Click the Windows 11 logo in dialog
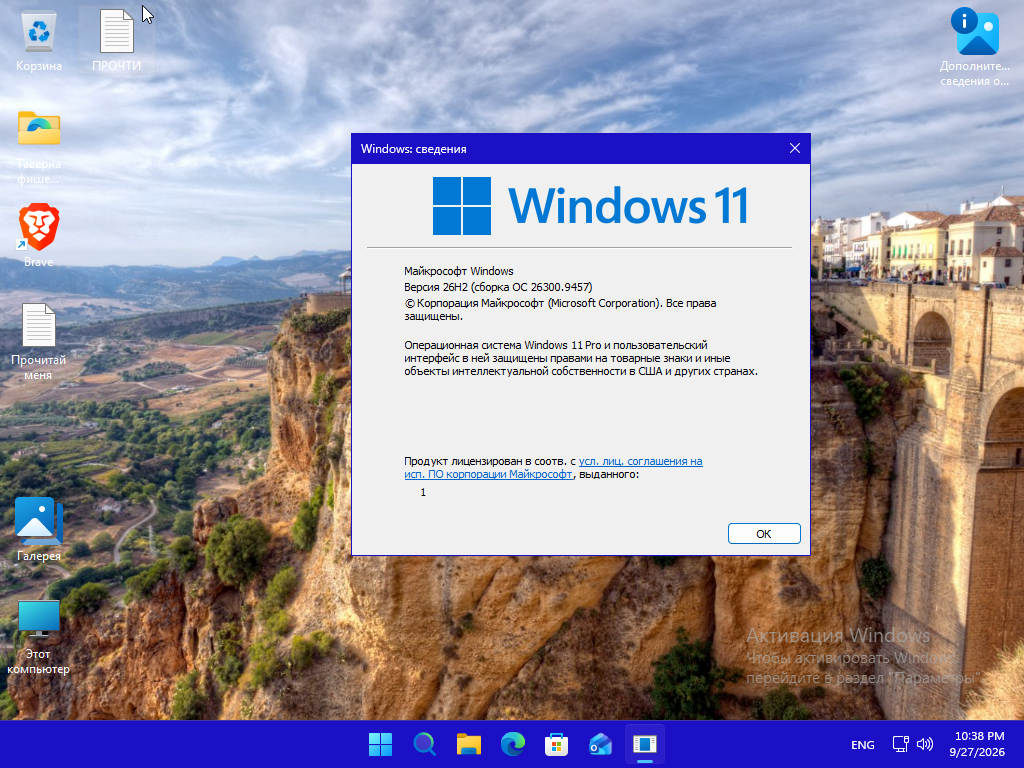 590,206
